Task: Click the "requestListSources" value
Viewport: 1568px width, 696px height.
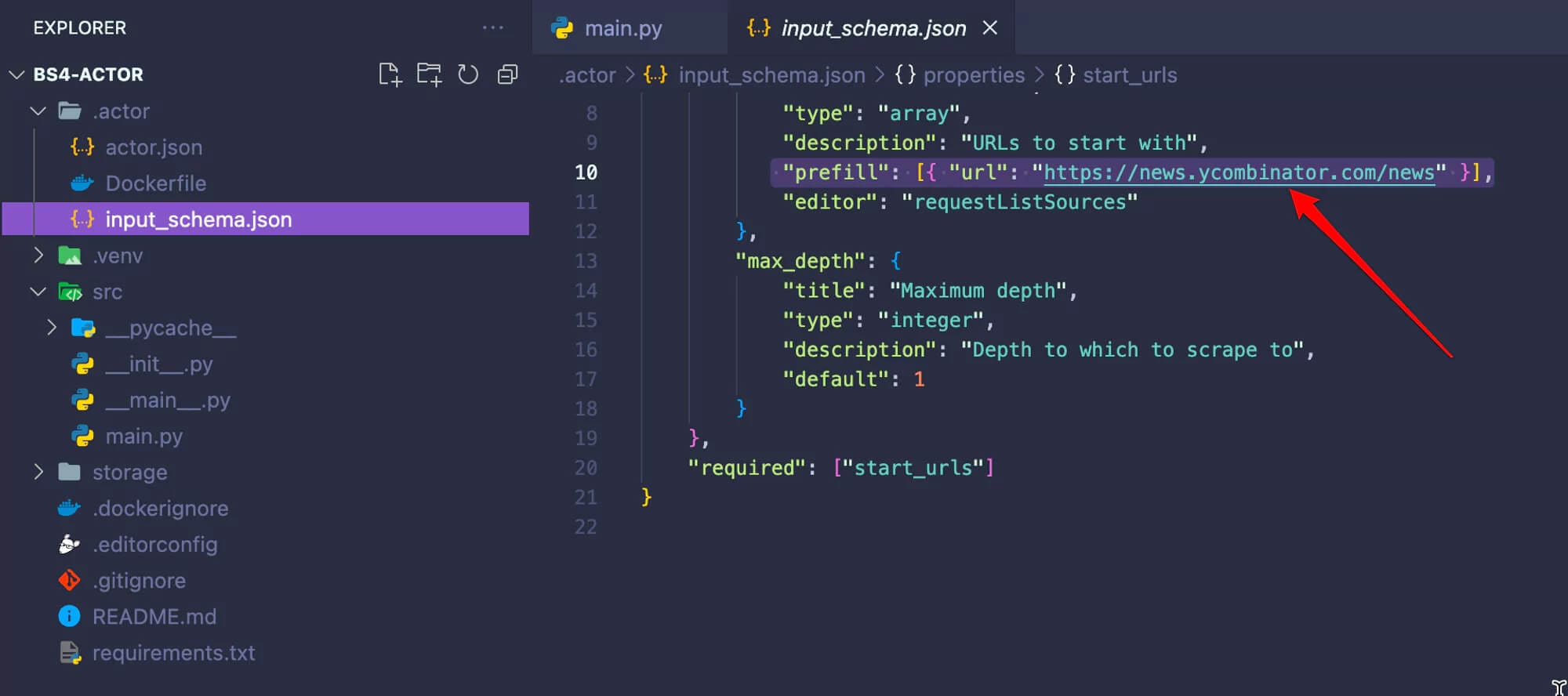Action: tap(1019, 202)
